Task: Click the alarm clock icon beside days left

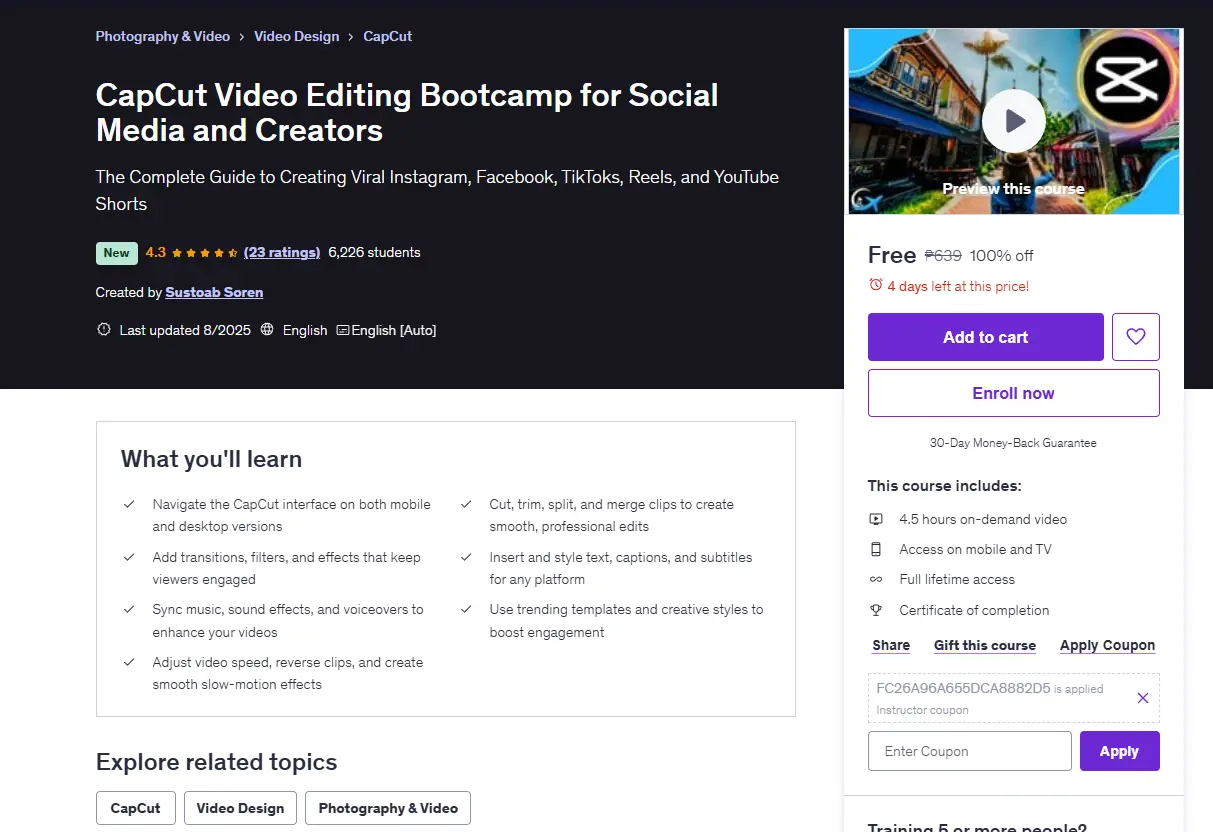Action: click(x=876, y=285)
